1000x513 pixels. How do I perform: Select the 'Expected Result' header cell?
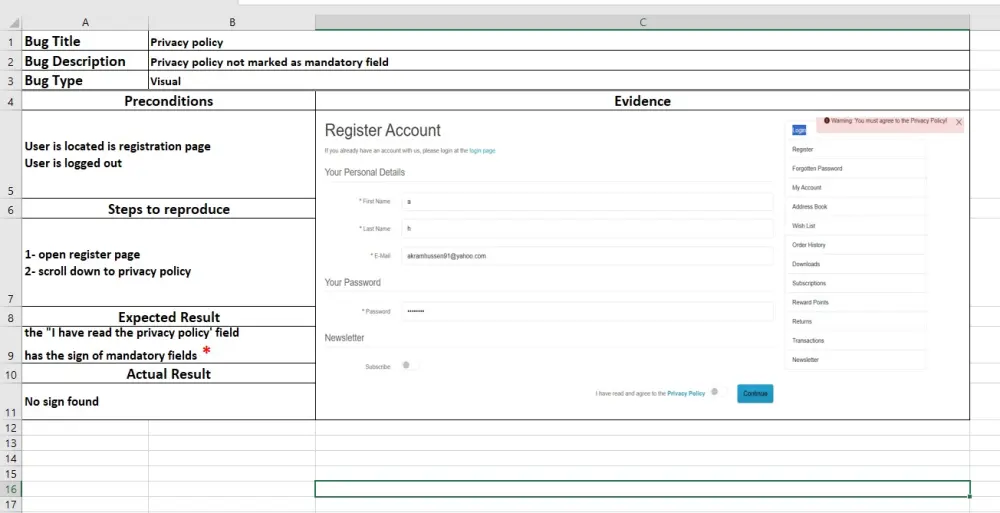coord(168,317)
